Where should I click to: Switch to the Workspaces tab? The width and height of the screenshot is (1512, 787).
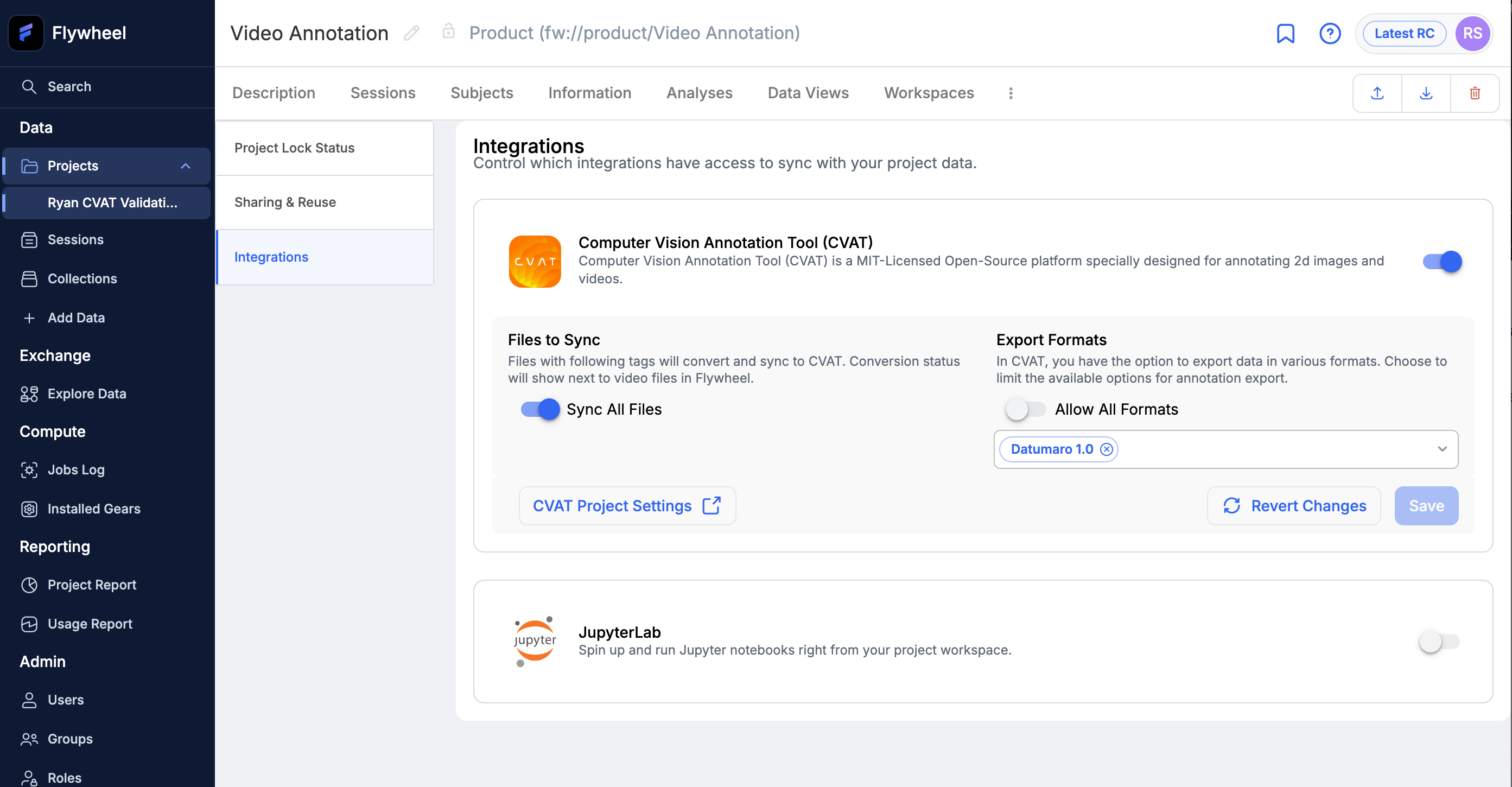pyautogui.click(x=929, y=93)
